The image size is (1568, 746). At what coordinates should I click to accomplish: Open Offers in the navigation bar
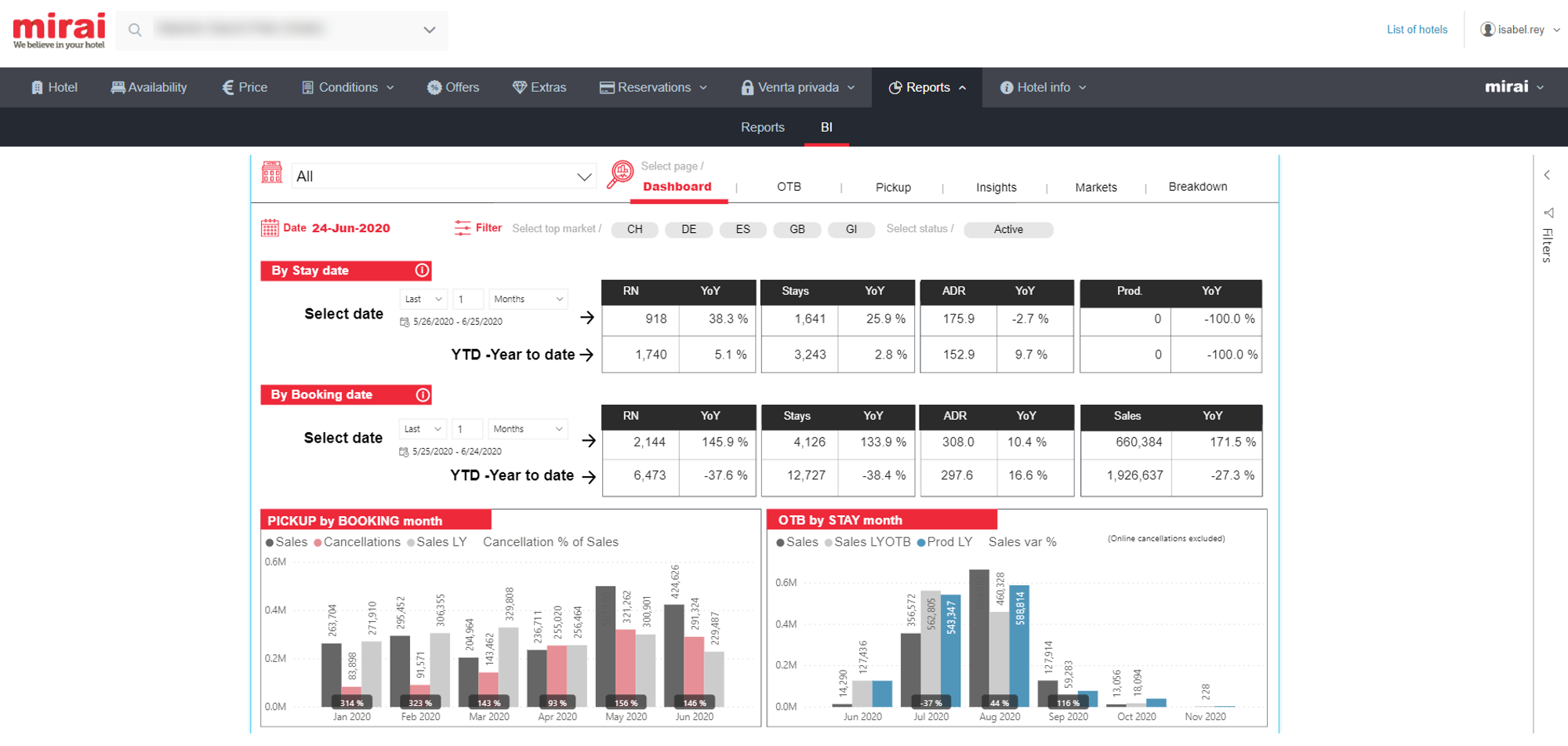tap(453, 87)
